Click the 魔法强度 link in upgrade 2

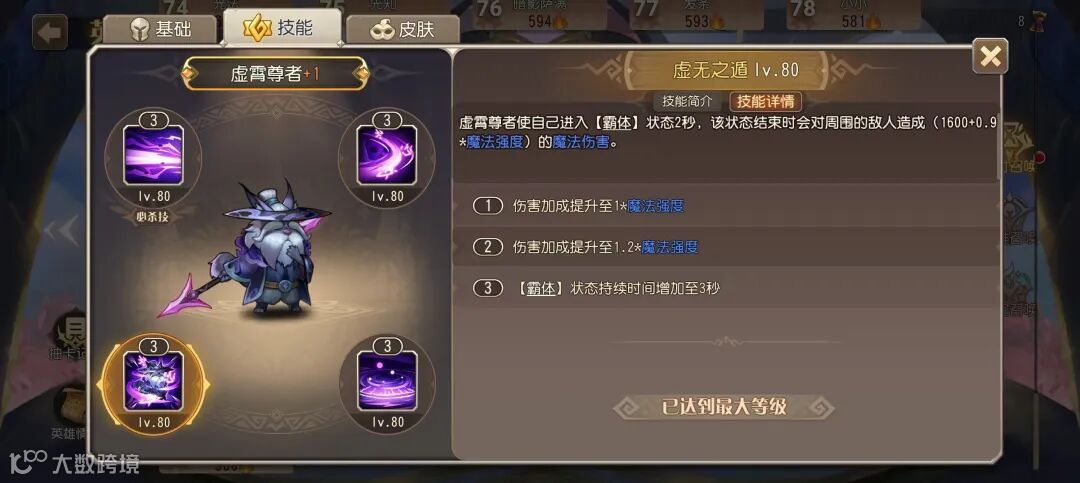pos(670,247)
